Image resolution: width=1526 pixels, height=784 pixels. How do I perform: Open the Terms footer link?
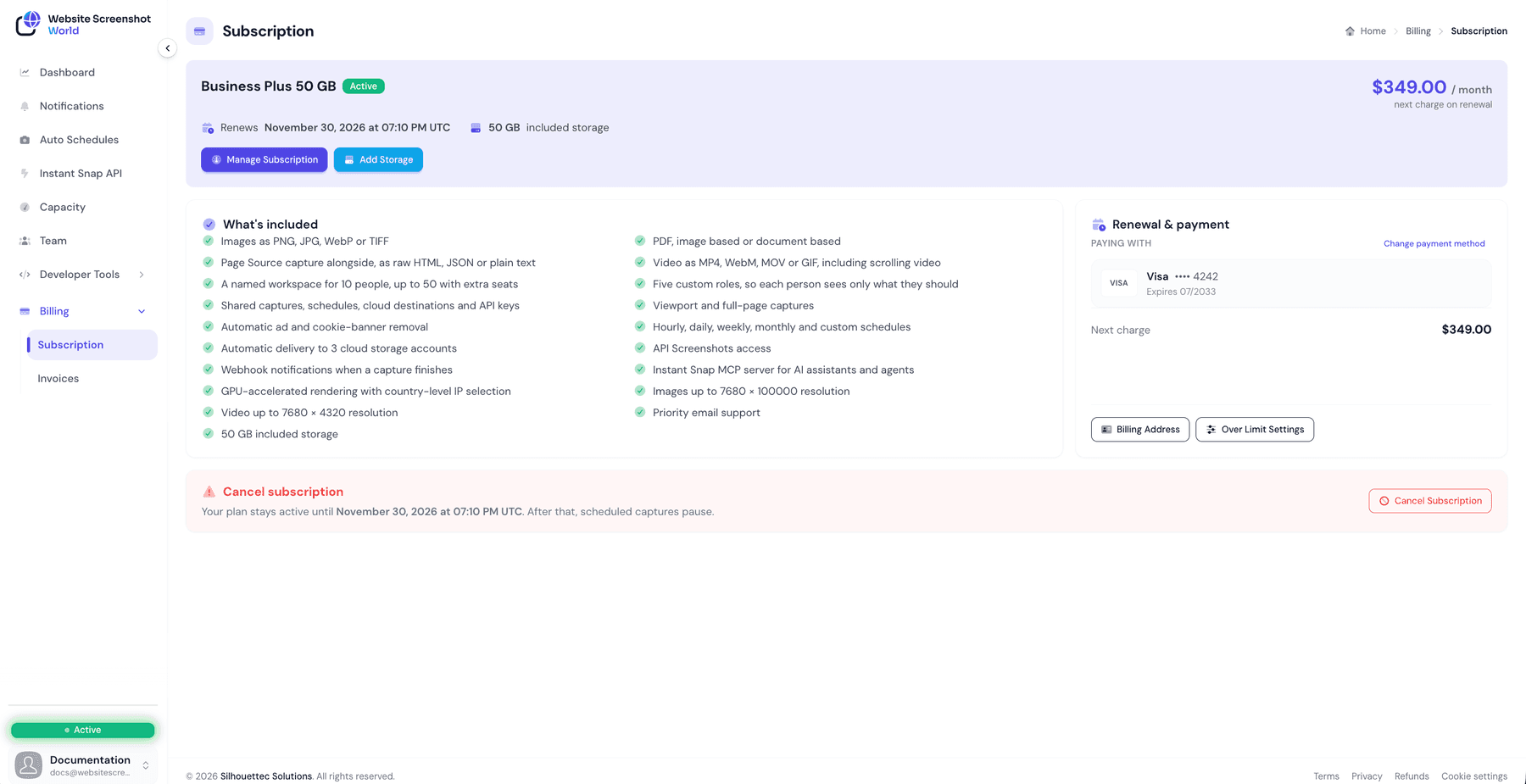[1327, 776]
